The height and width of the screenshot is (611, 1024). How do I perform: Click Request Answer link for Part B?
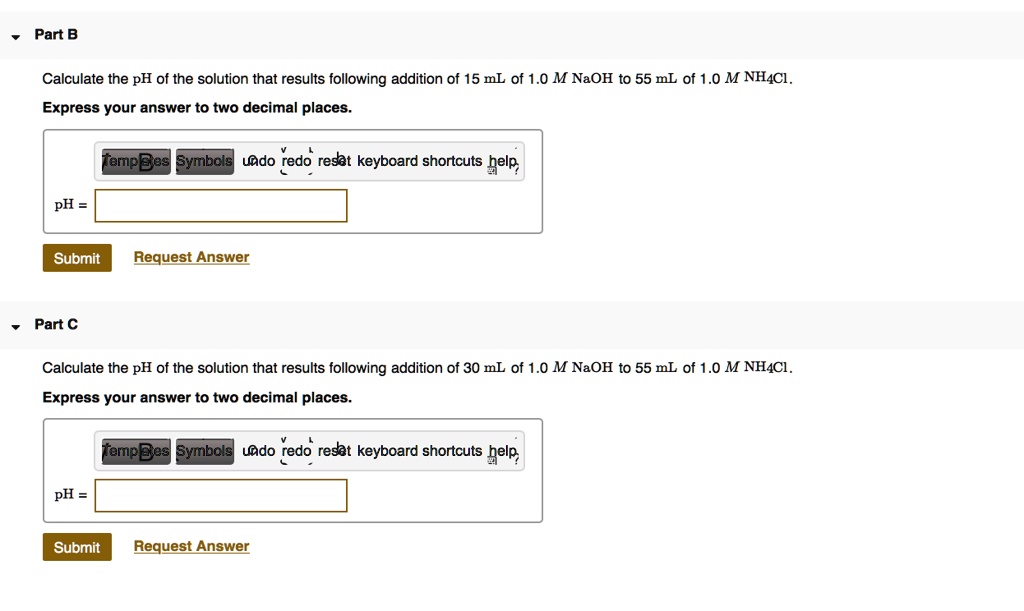click(x=191, y=257)
